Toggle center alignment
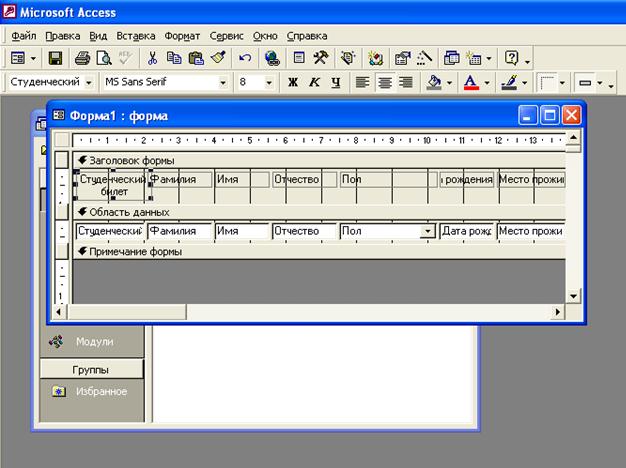The width and height of the screenshot is (626, 468). pyautogui.click(x=385, y=82)
